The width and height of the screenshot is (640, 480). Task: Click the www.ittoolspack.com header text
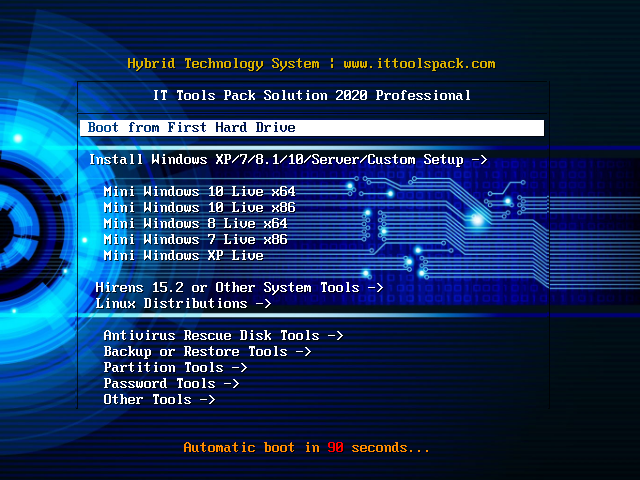pos(419,64)
